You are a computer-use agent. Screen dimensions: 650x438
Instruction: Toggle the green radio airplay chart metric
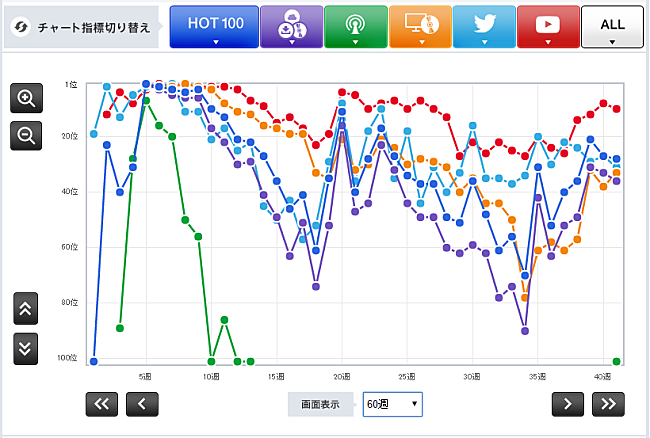(355, 27)
